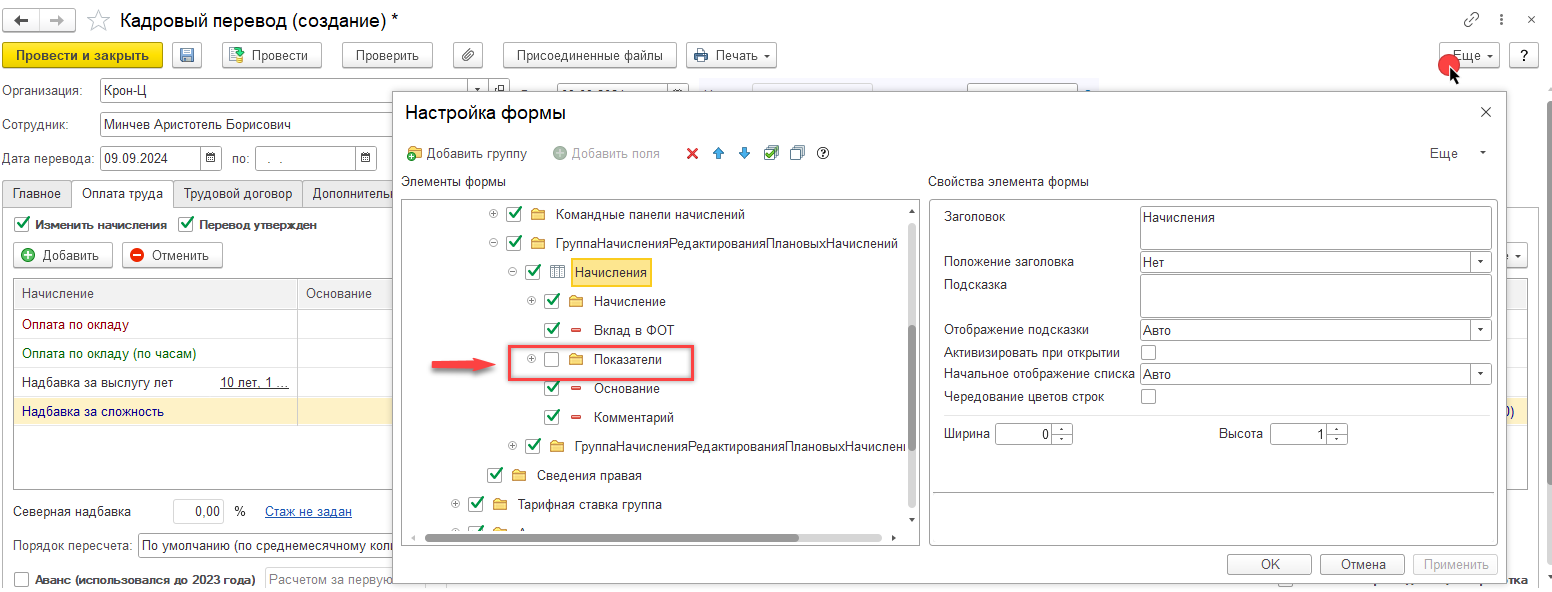Screen dimensions: 1552x592
Task: Click folder icon of Командные панели начислений
Action: [538, 214]
